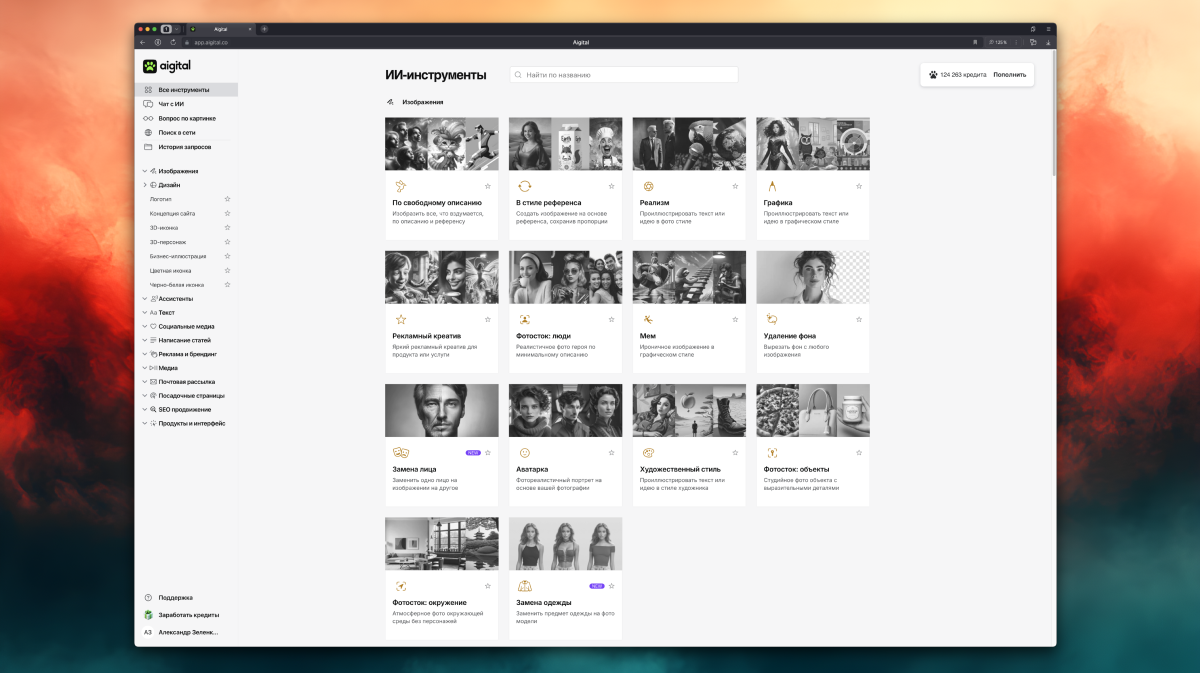The height and width of the screenshot is (673, 1200).
Task: Select 'Все инструменты' in the sidebar
Action: click(x=186, y=90)
